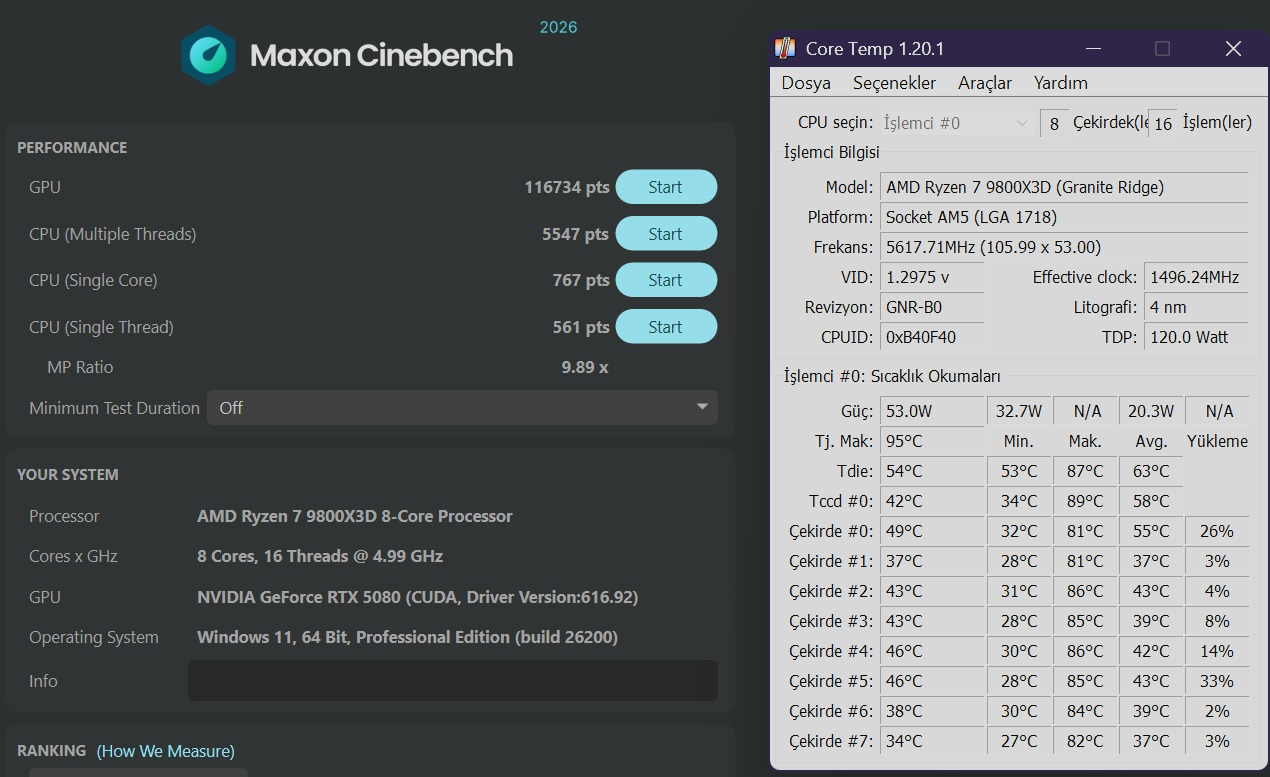Screen dimensions: 1270x777
Task: Click the CPUID value '0xB40F40'
Action: point(932,337)
